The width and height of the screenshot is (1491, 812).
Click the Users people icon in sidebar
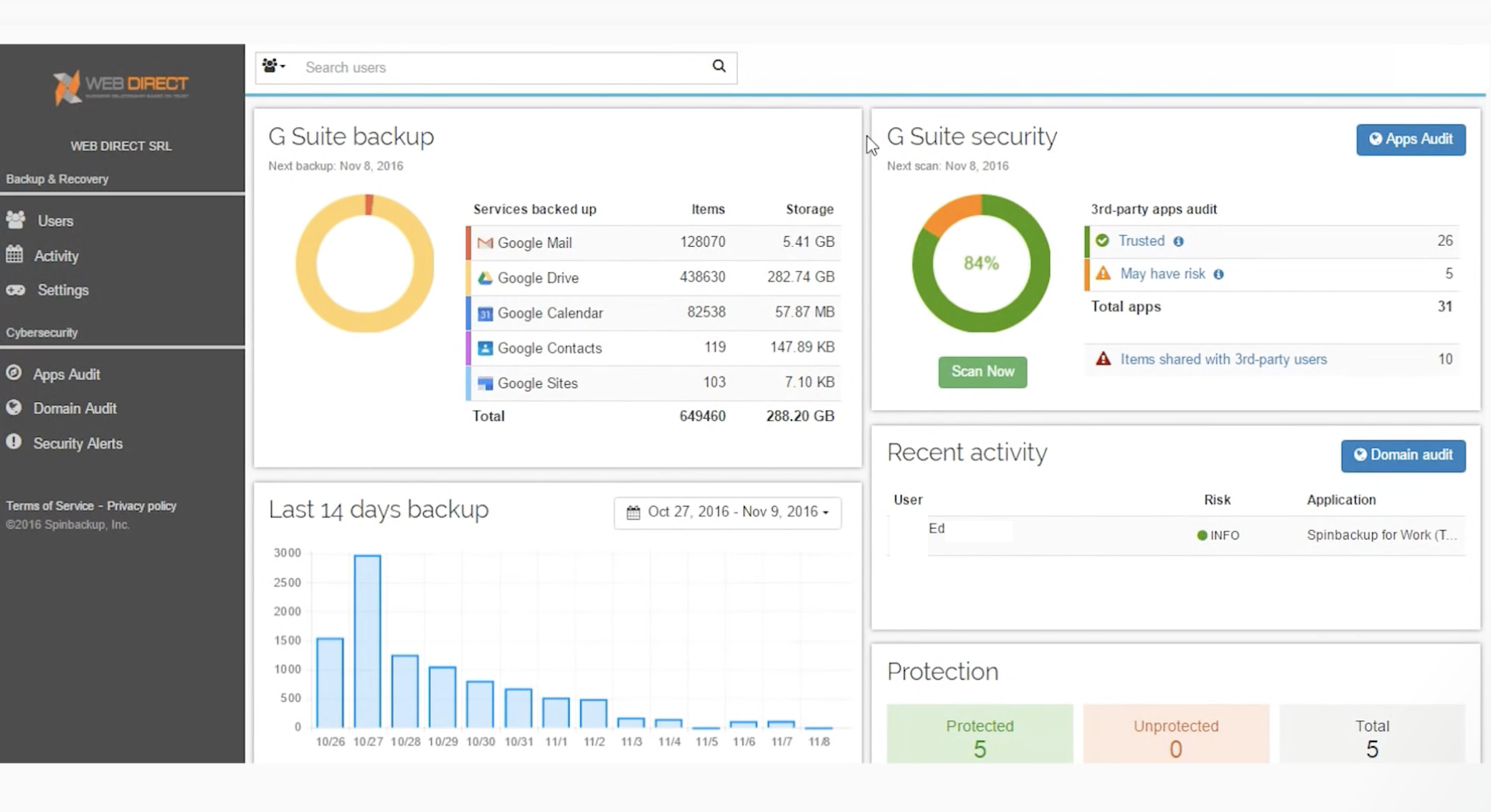point(16,220)
